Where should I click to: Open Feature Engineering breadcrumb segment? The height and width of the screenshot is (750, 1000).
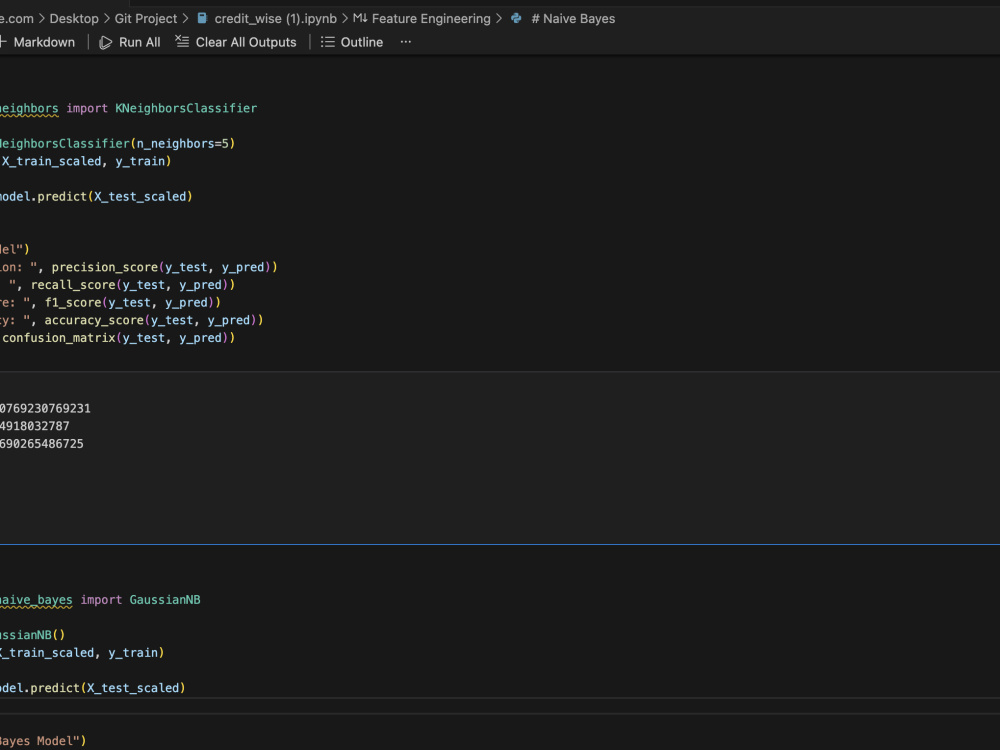tap(431, 18)
